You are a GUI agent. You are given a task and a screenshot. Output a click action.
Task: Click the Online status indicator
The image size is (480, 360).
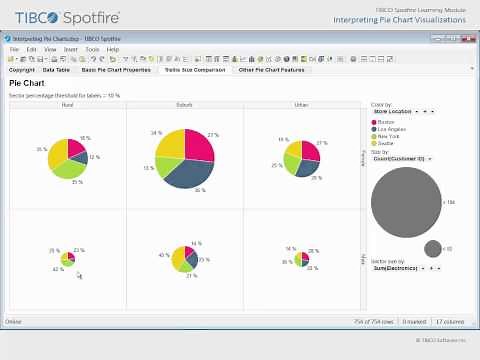(x=13, y=322)
